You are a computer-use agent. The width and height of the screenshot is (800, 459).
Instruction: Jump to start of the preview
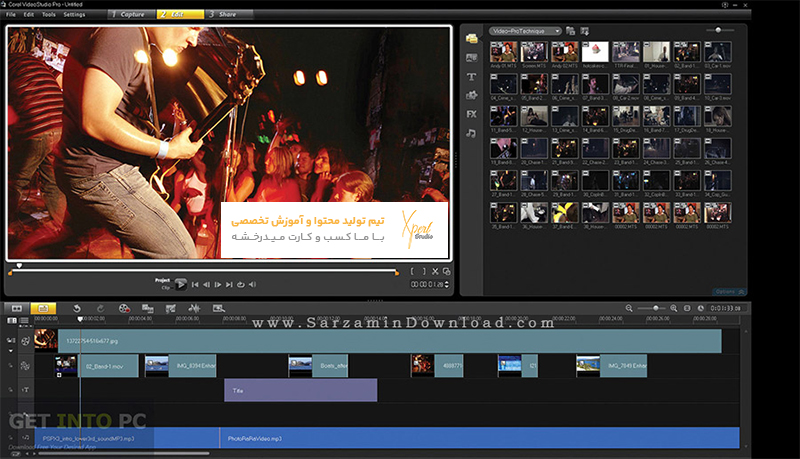pos(195,285)
